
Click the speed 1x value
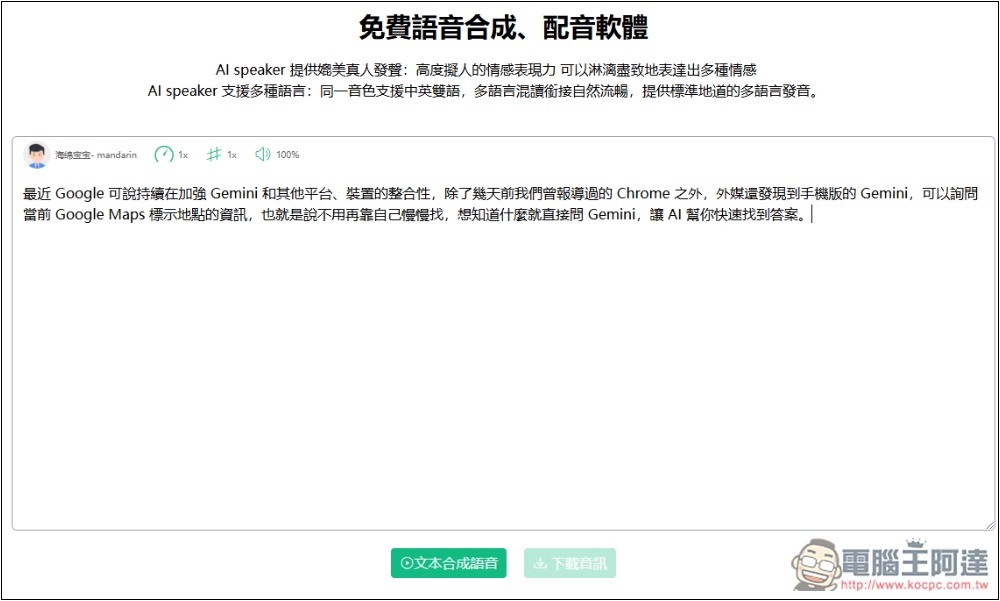coord(183,155)
